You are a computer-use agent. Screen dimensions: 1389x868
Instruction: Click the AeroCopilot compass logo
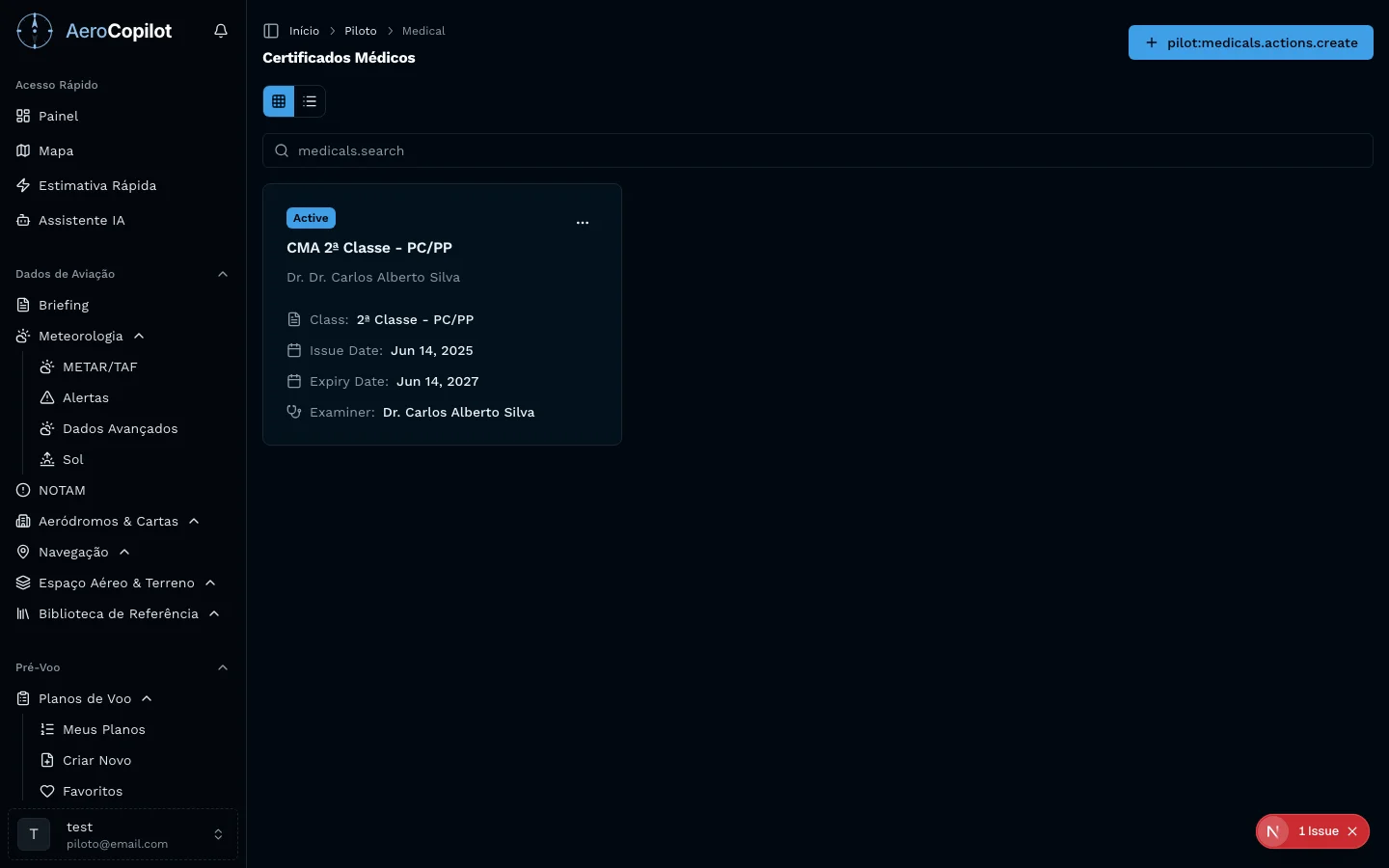point(35,31)
